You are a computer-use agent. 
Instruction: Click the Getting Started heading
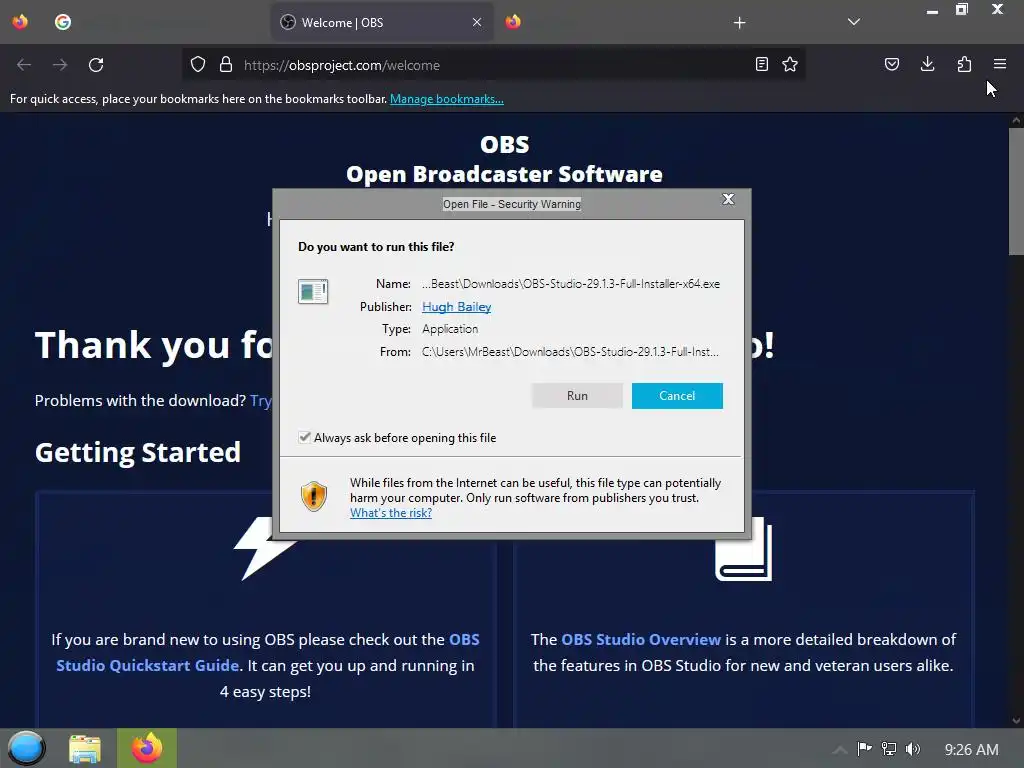(x=138, y=453)
